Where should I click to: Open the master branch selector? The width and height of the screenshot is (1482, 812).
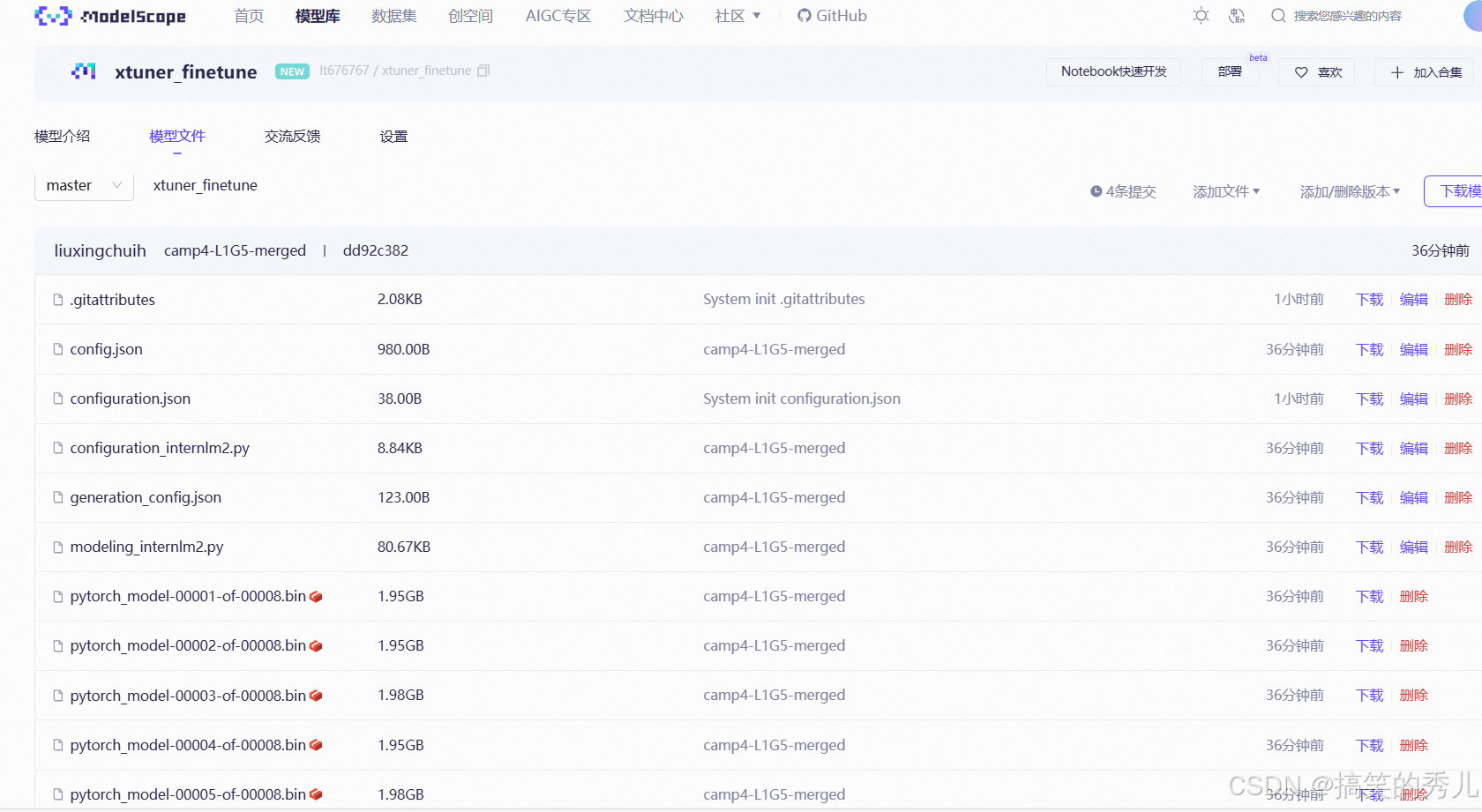click(83, 185)
